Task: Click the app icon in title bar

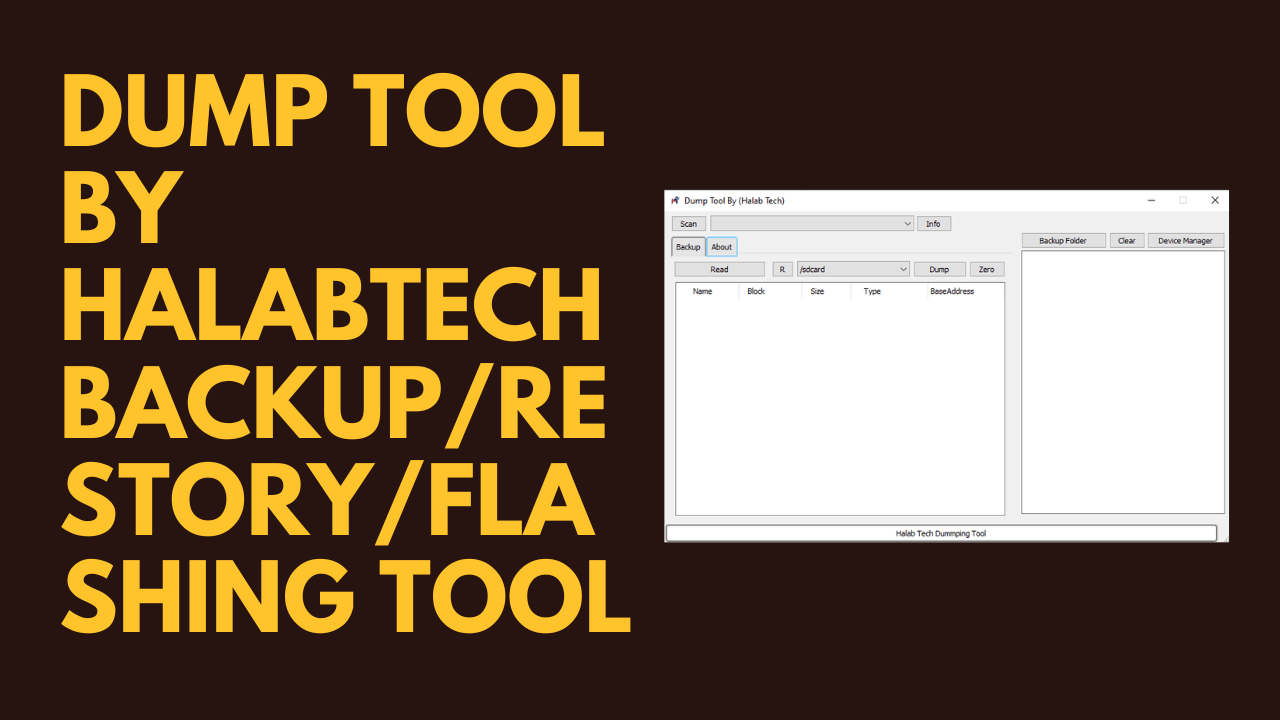Action: tap(675, 201)
